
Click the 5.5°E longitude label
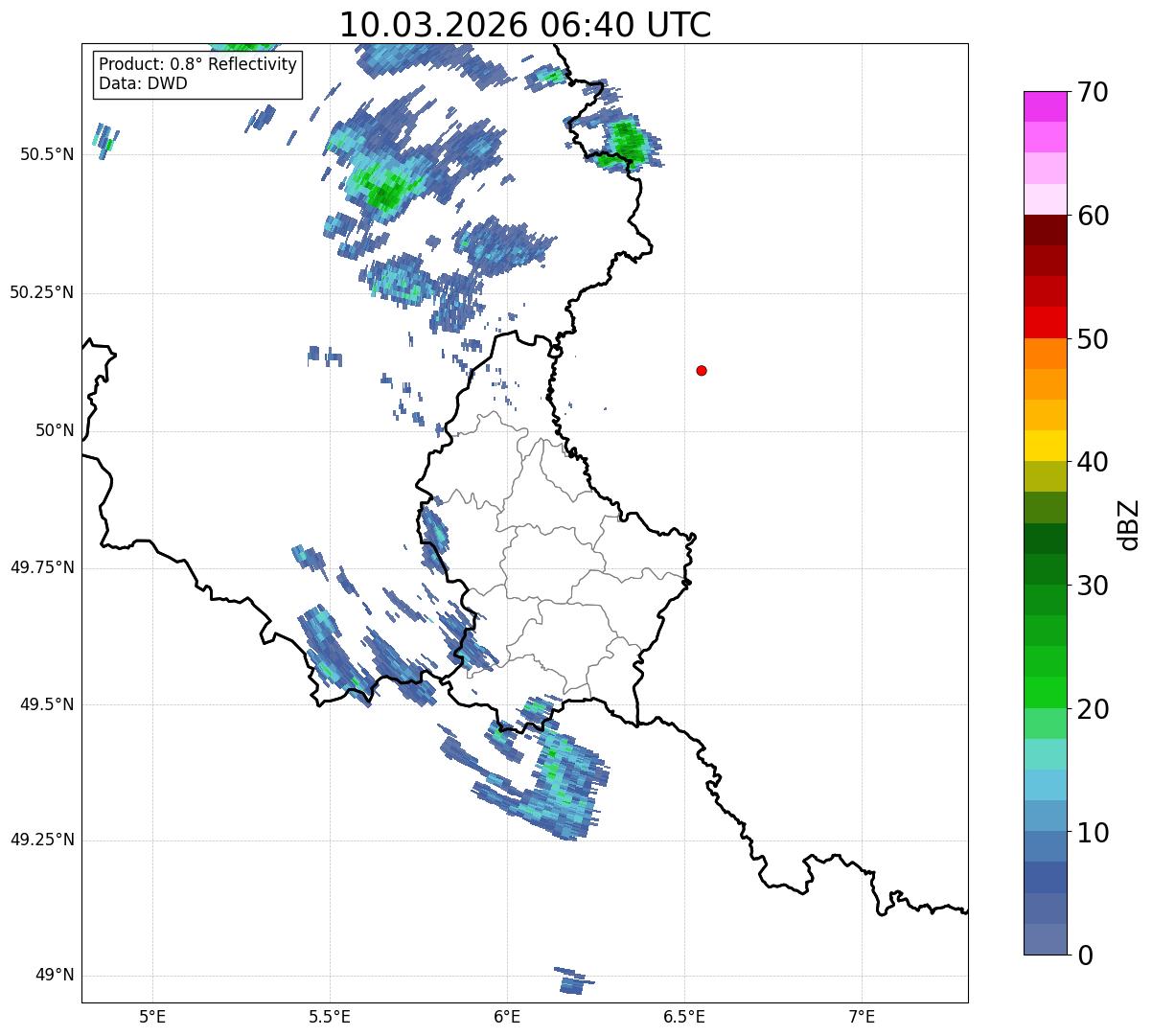pos(330,1018)
